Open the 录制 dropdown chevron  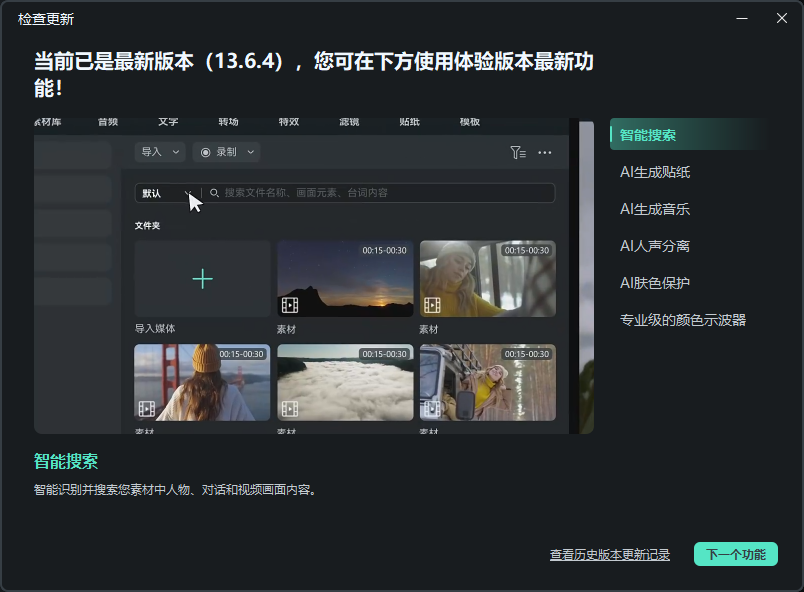tap(250, 152)
